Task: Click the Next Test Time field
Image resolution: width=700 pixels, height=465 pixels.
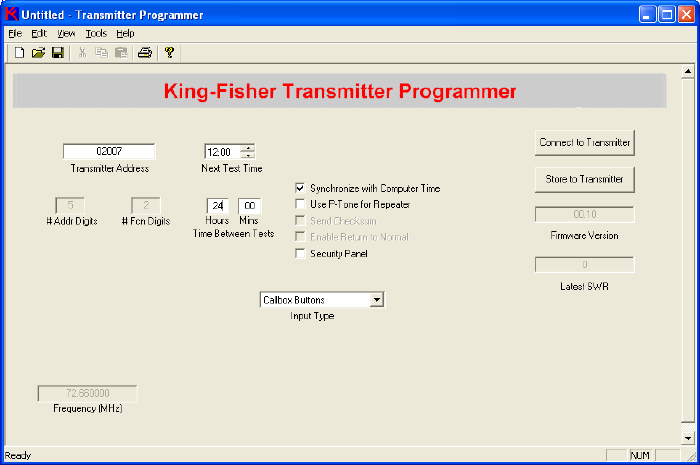Action: pyautogui.click(x=223, y=152)
